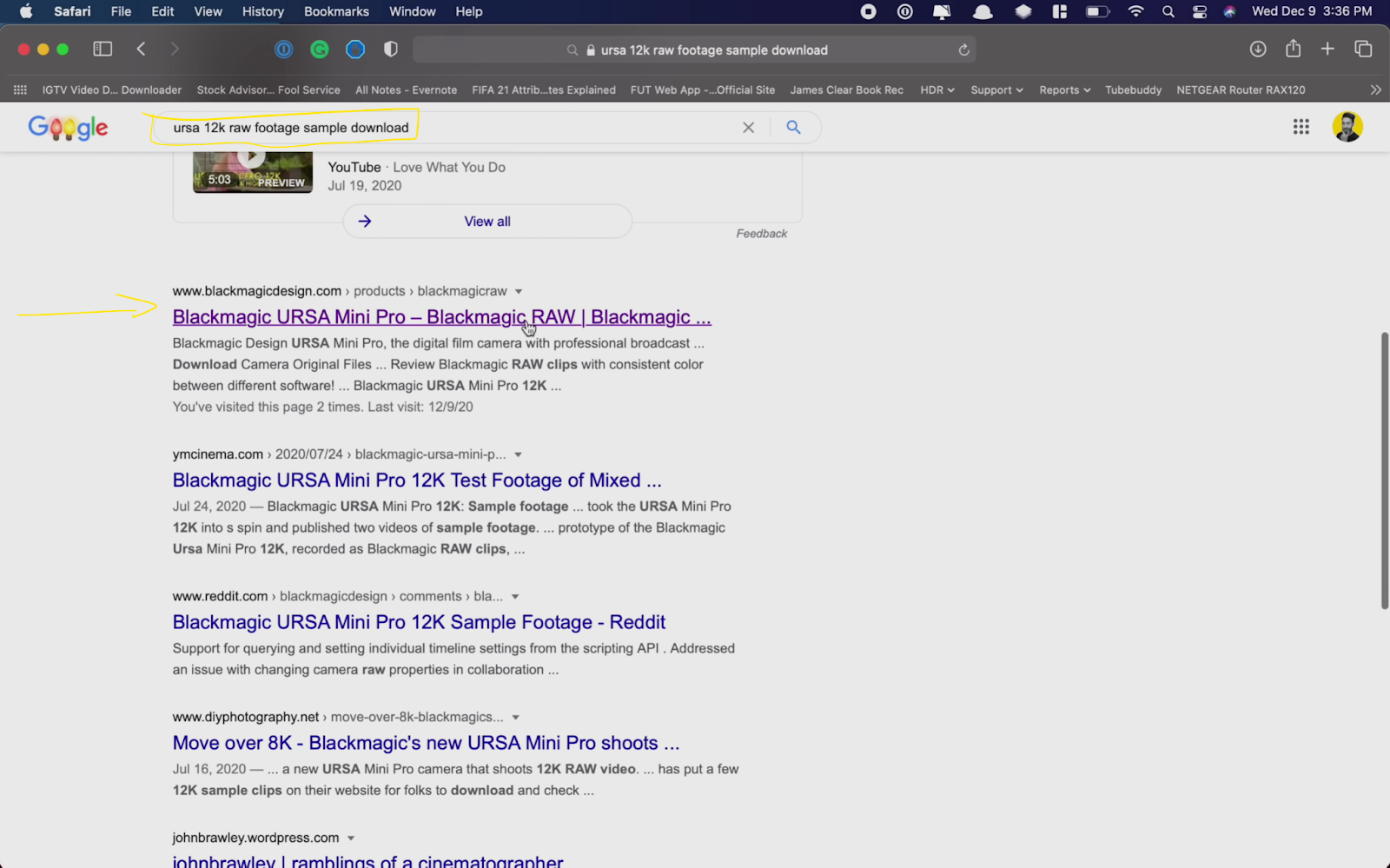The height and width of the screenshot is (868, 1390).
Task: Click the Google search magnifier icon
Action: coord(793,127)
